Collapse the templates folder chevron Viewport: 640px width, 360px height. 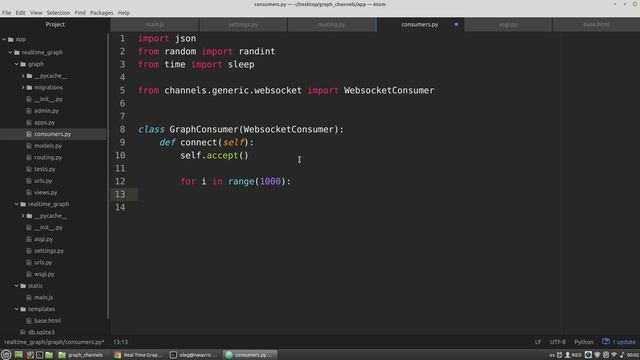[16, 309]
